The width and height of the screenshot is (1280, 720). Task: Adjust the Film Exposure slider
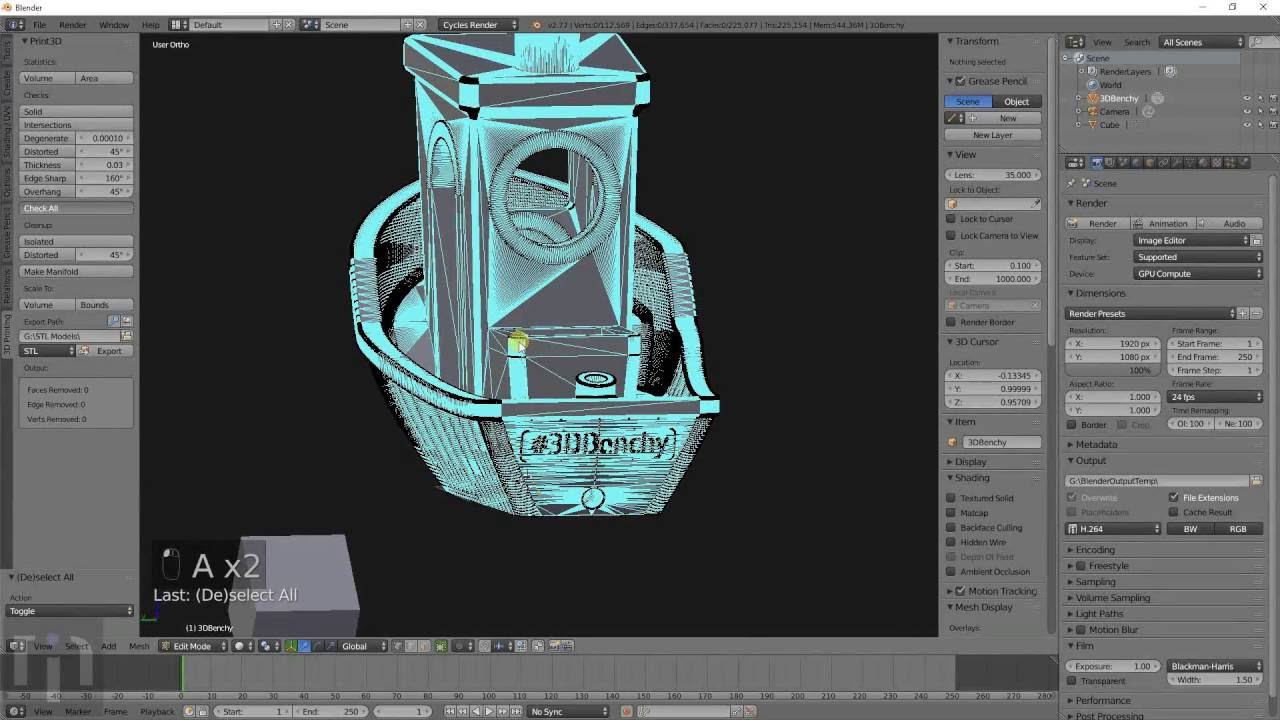1113,666
